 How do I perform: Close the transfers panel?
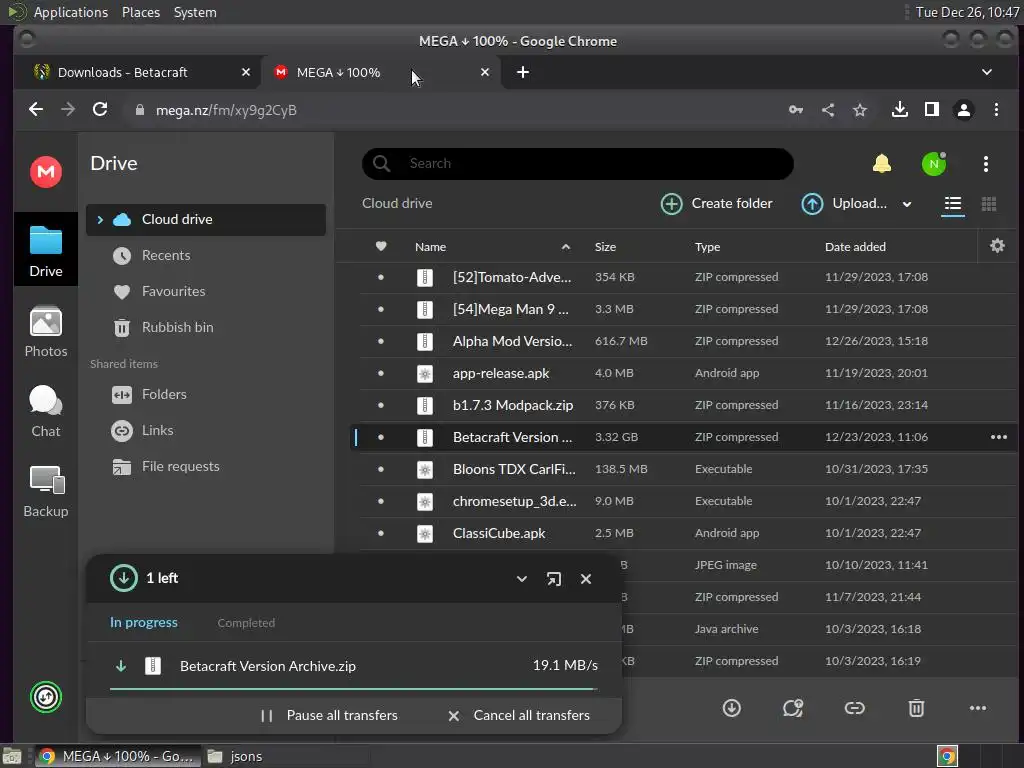(586, 579)
